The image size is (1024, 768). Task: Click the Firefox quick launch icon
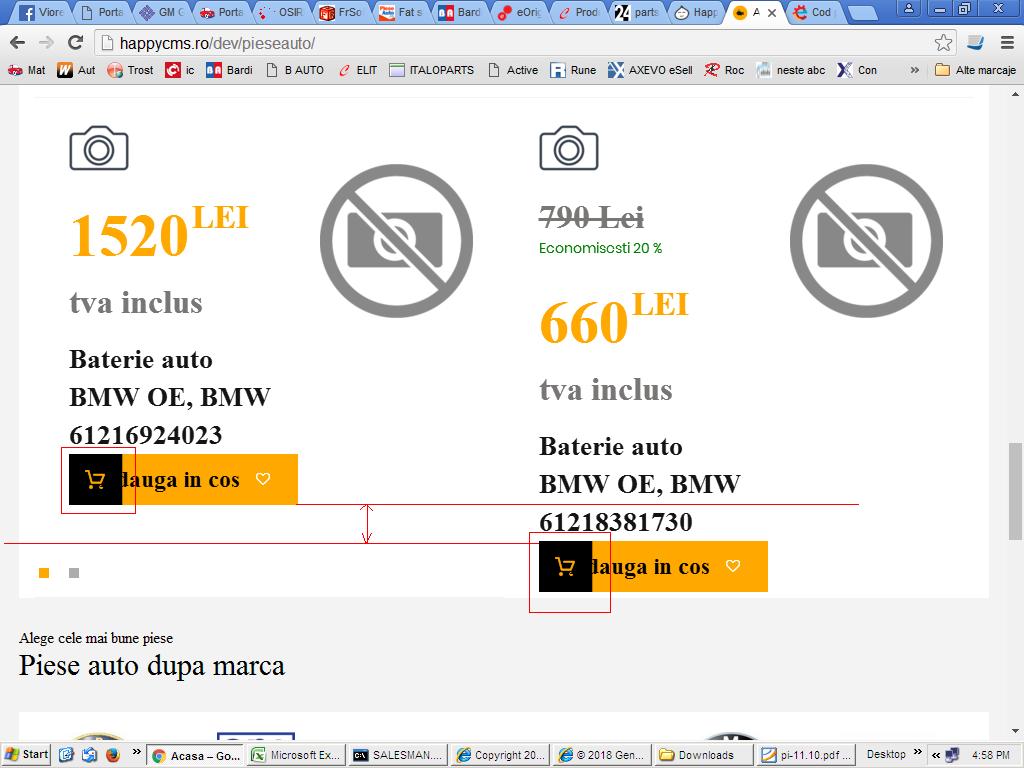coord(112,755)
